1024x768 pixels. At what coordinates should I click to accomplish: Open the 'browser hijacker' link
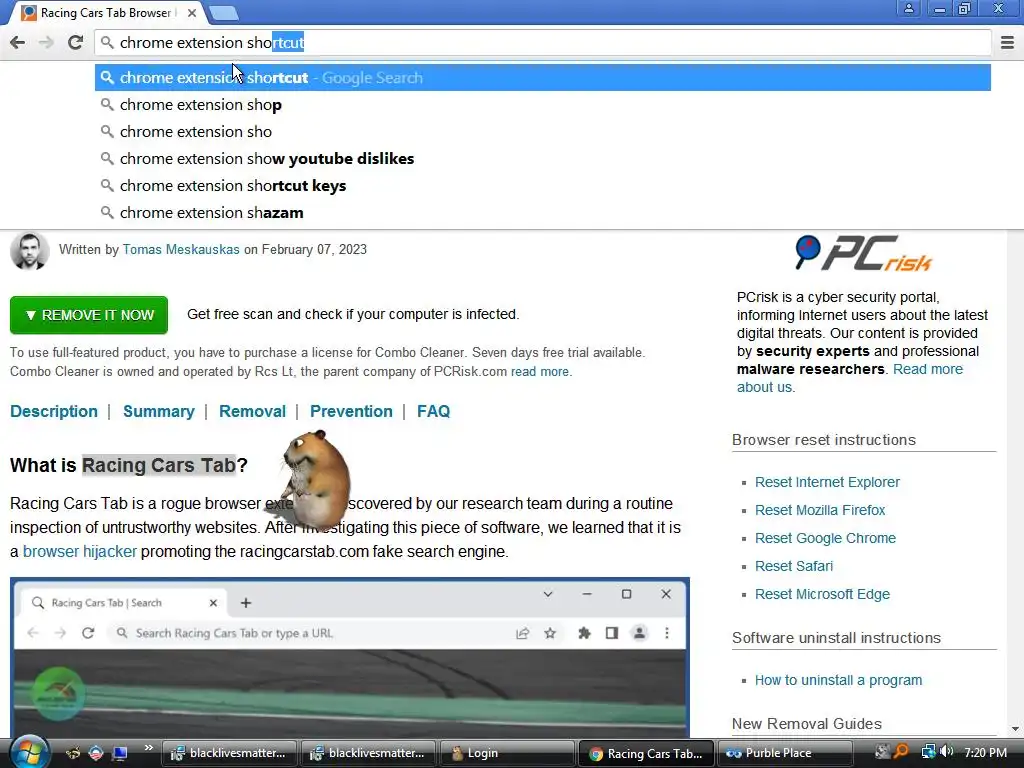tap(80, 552)
